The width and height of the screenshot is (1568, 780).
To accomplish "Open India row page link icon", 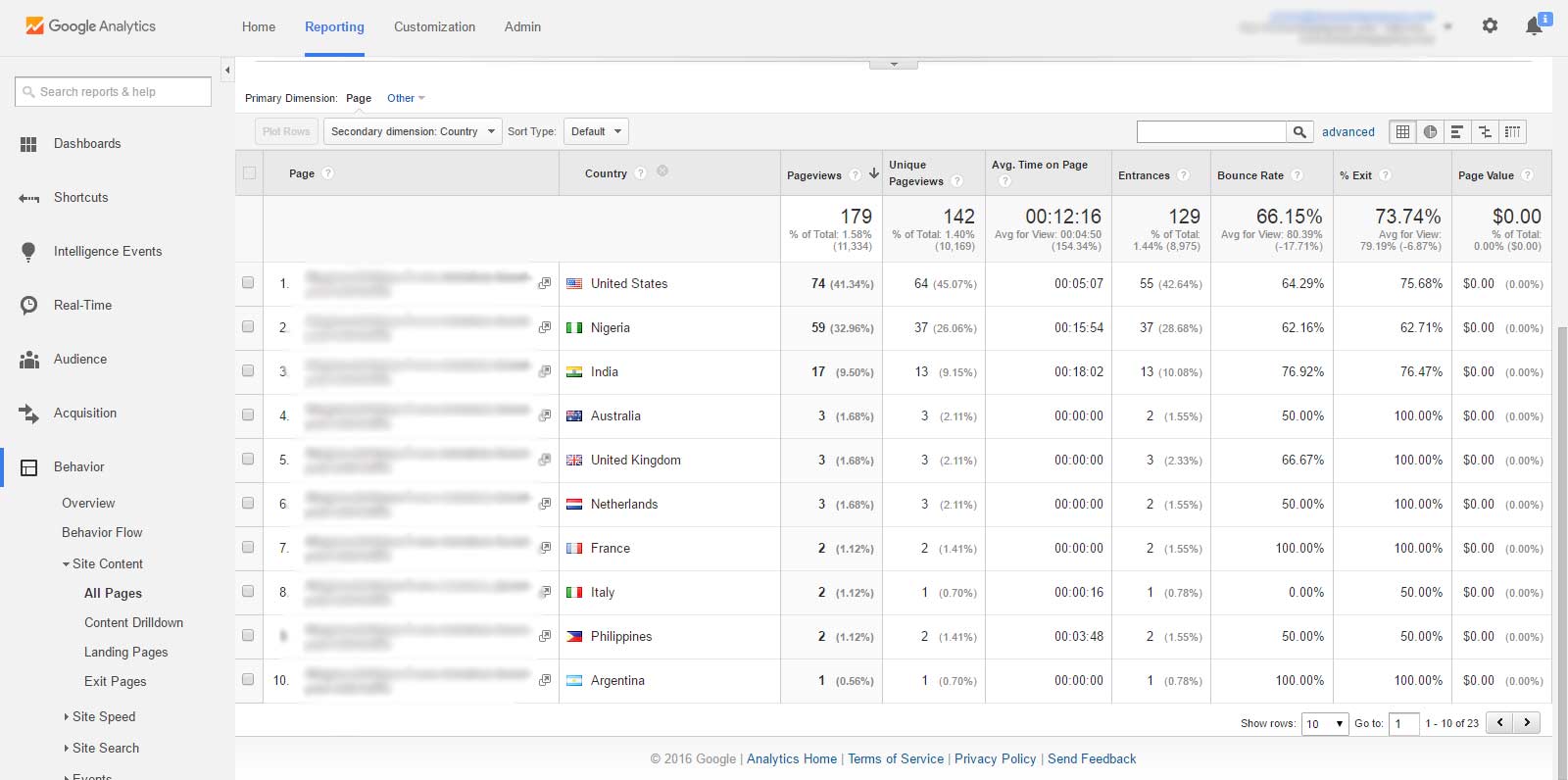I will pyautogui.click(x=544, y=371).
